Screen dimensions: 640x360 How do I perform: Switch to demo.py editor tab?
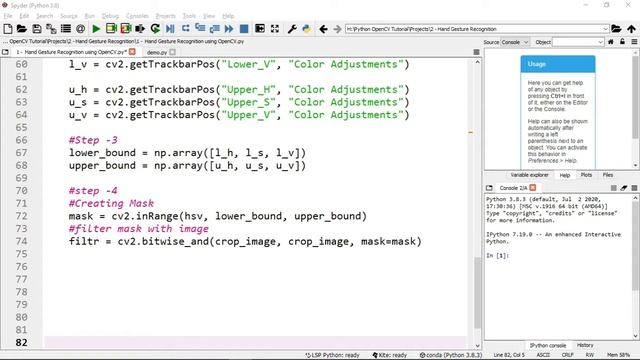pos(157,52)
